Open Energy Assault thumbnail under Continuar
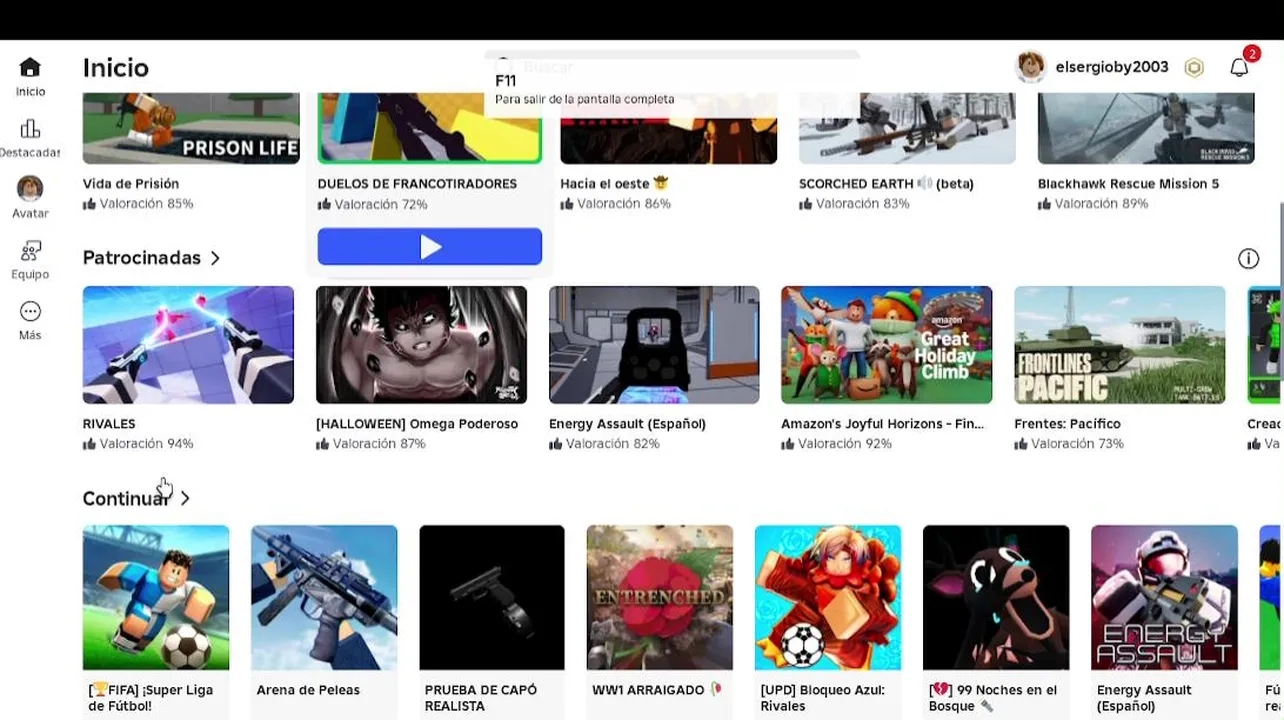The height and width of the screenshot is (720, 1284). 1164,597
